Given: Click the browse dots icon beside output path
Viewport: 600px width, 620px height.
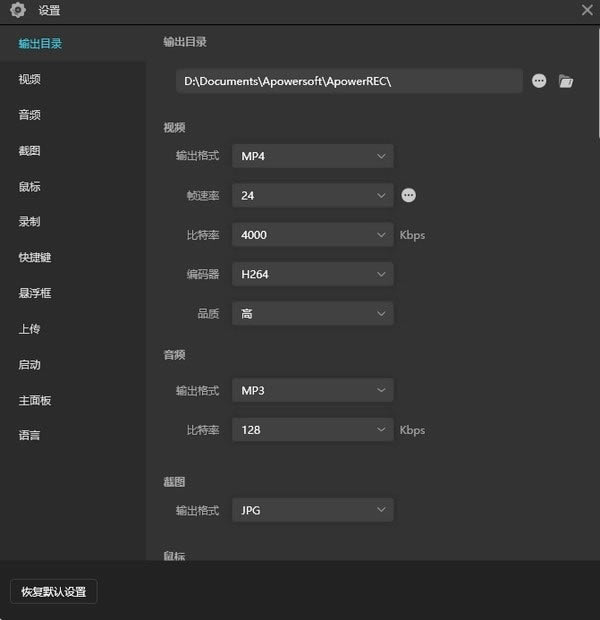Looking at the screenshot, I should click(539, 81).
